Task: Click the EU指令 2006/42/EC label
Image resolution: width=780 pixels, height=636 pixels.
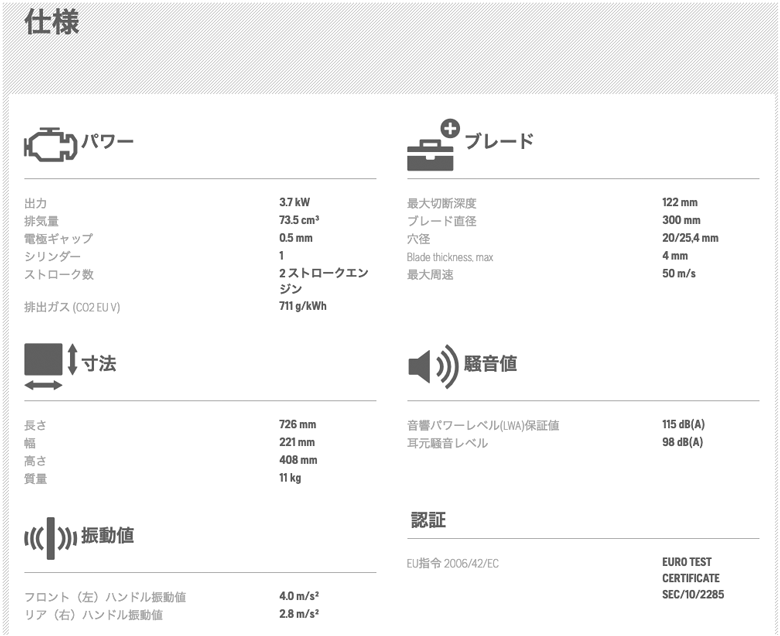Action: [453, 563]
